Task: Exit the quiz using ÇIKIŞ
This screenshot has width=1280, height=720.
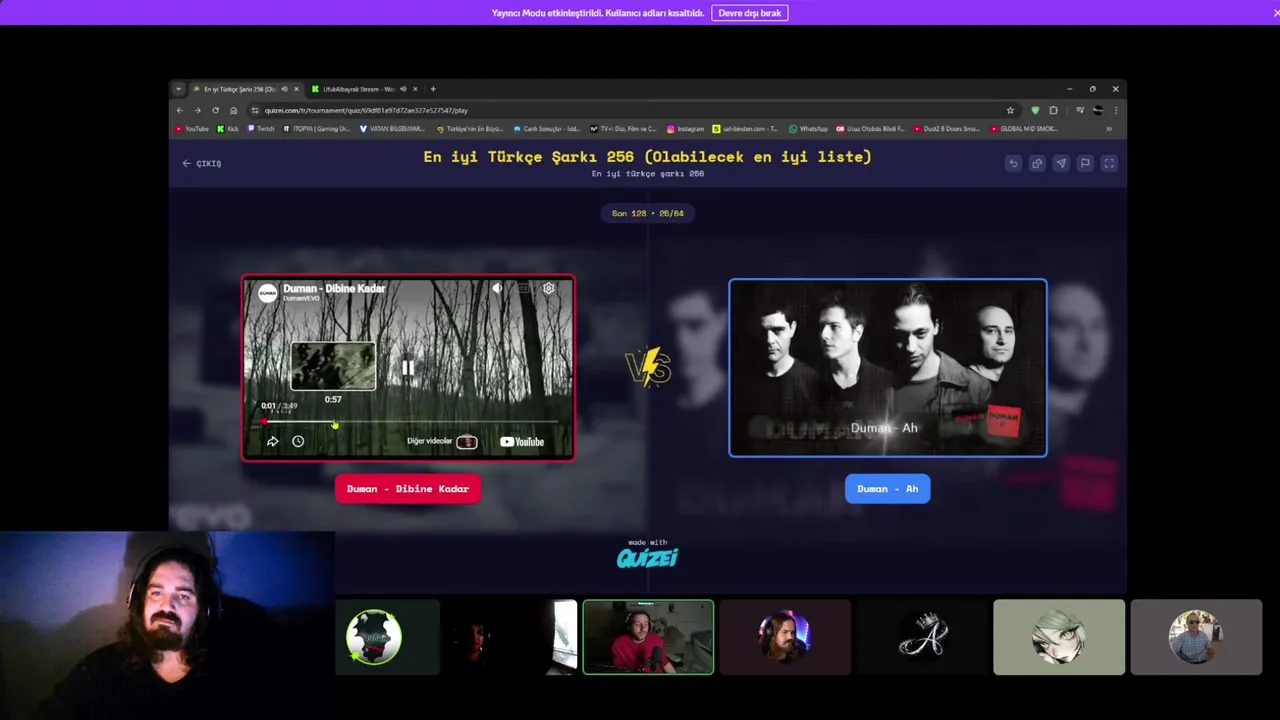Action: (202, 163)
